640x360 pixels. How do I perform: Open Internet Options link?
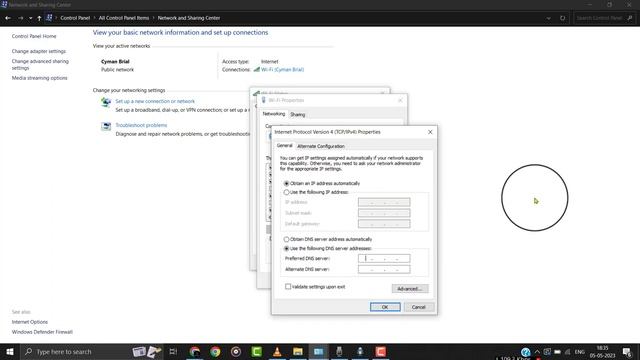coord(29,322)
